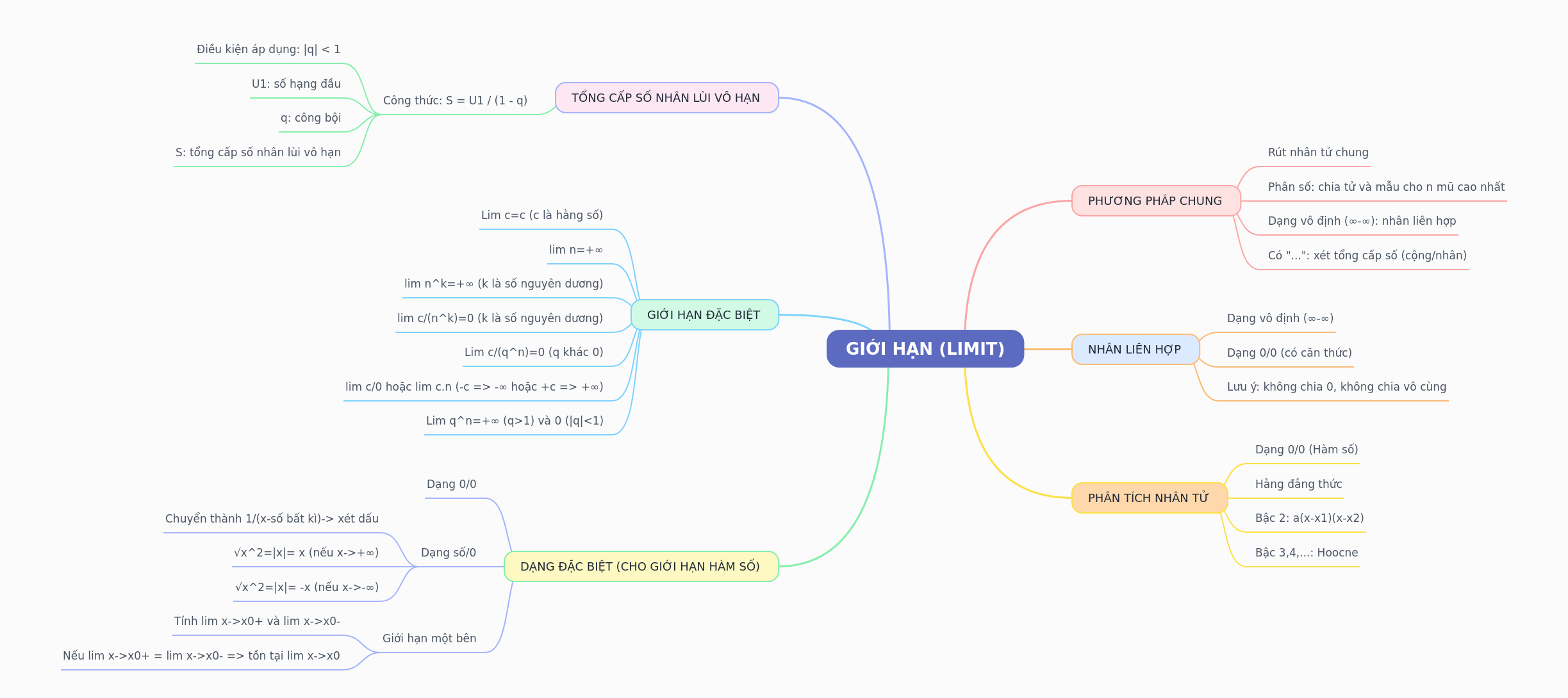Select DẠNG ĐẶC BIỆT (CHO GIỚI HẠN HÀM SỐ) node
The image size is (1568, 698).
(x=640, y=567)
